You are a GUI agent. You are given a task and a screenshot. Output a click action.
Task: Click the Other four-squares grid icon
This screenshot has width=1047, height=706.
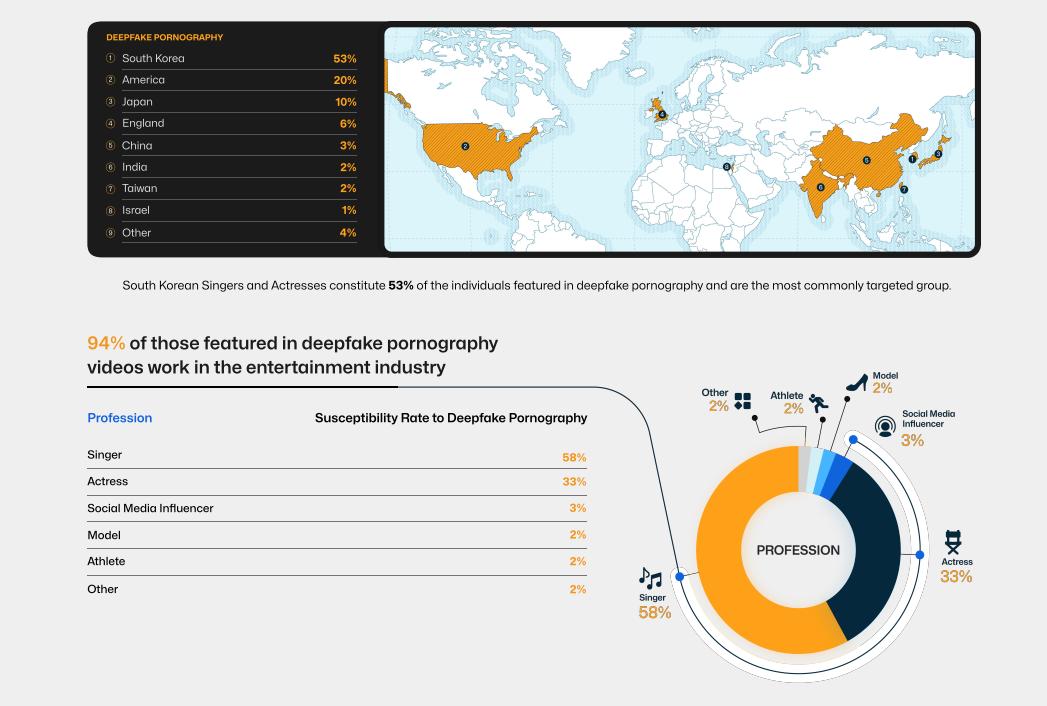pyautogui.click(x=743, y=401)
